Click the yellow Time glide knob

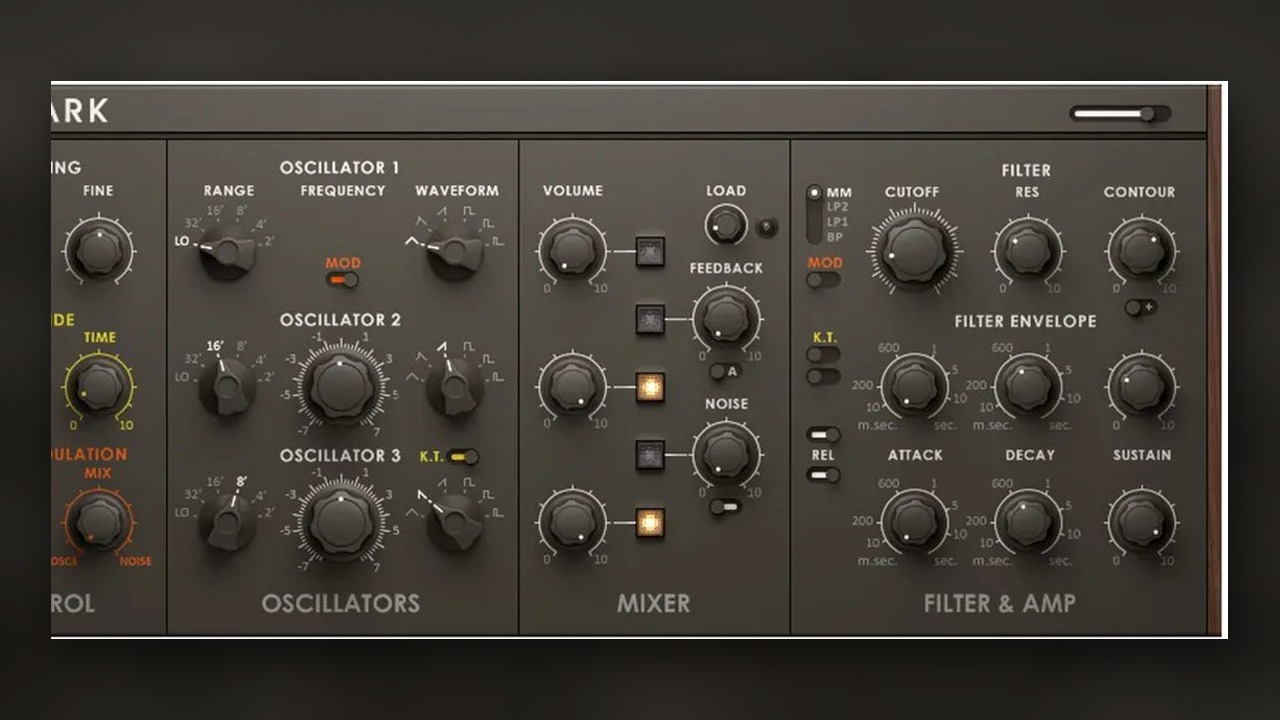click(98, 386)
